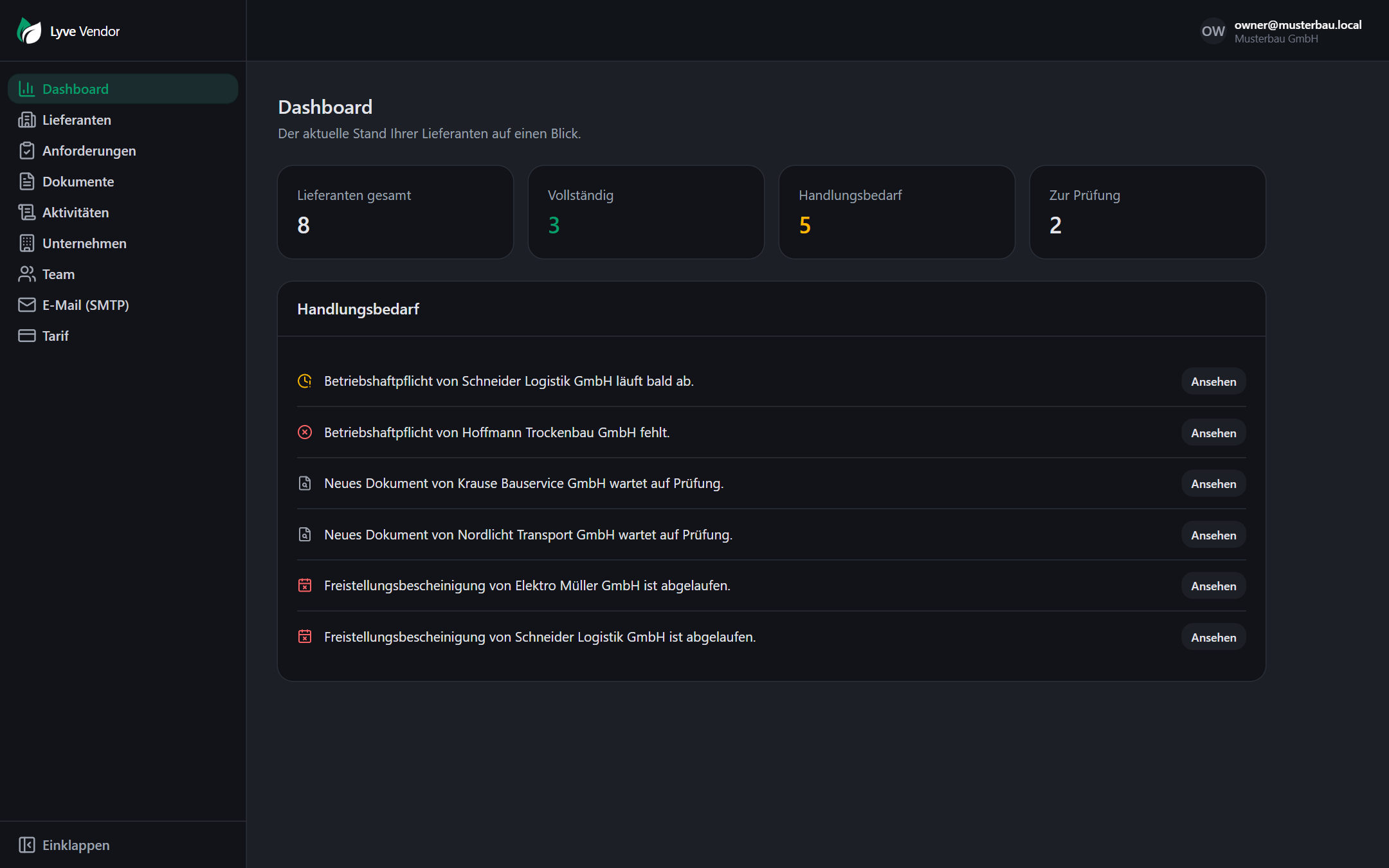1389x868 pixels.
Task: Go to the Tarif page
Action: pos(123,336)
